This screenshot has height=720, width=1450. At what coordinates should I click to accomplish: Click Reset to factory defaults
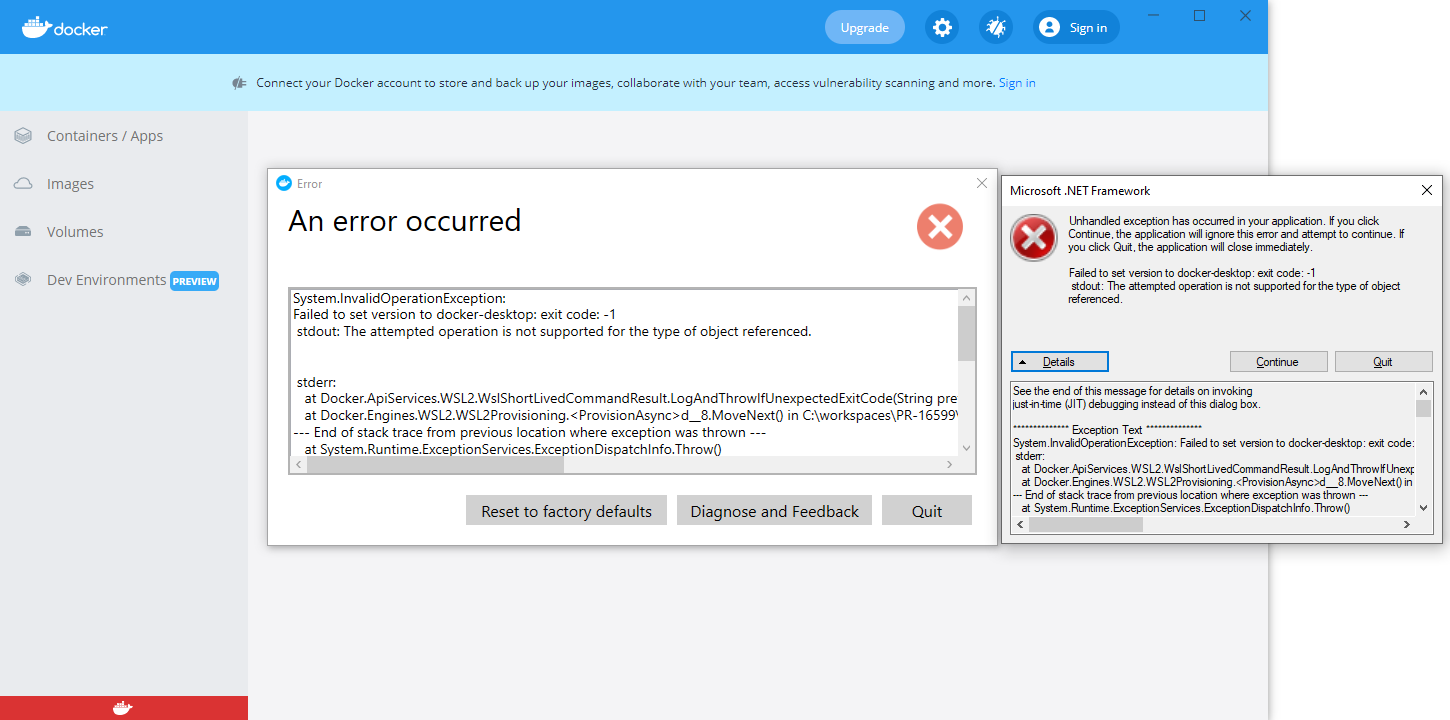click(x=566, y=511)
